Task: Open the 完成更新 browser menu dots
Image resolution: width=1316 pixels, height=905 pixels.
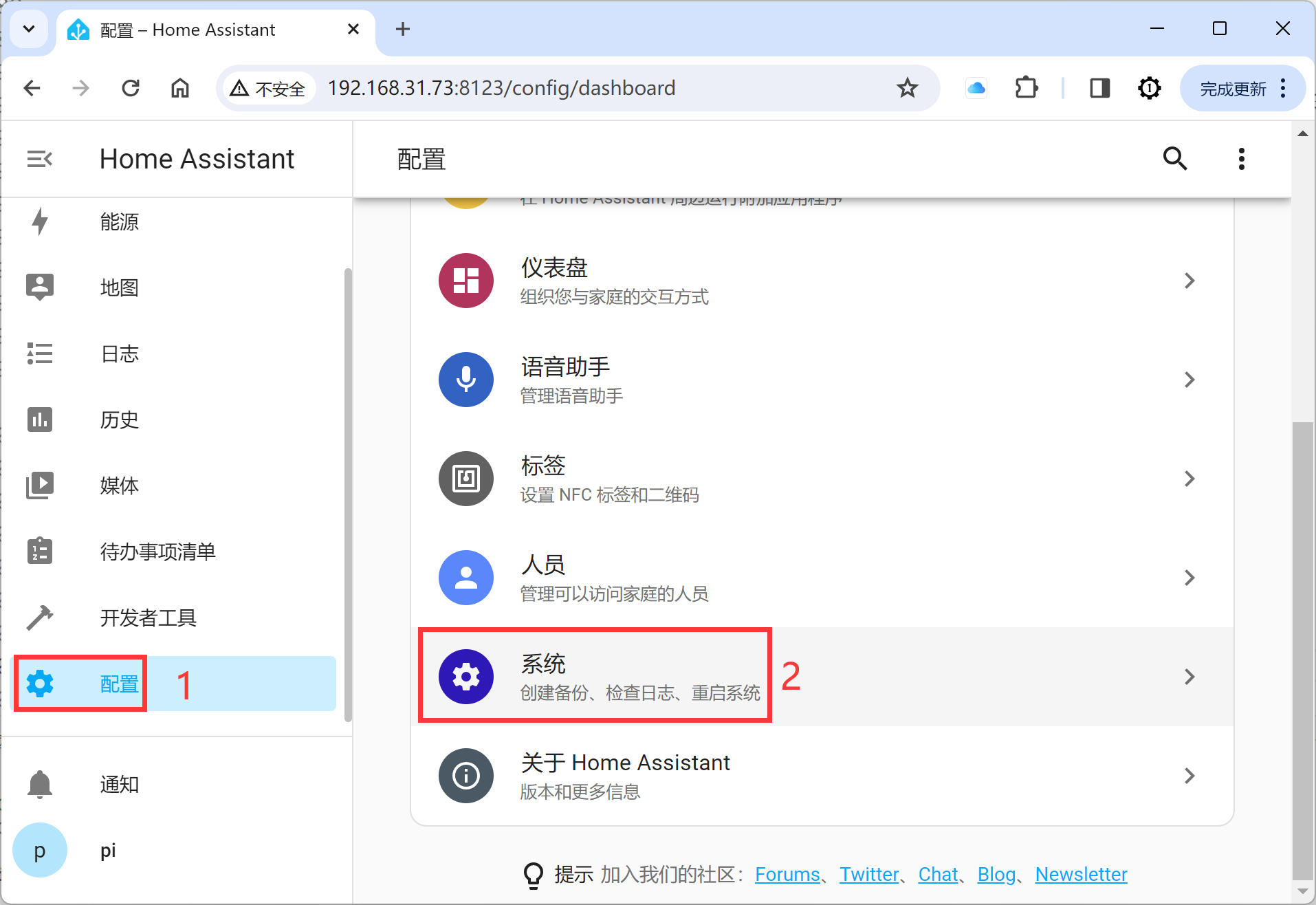Action: click(x=1283, y=88)
